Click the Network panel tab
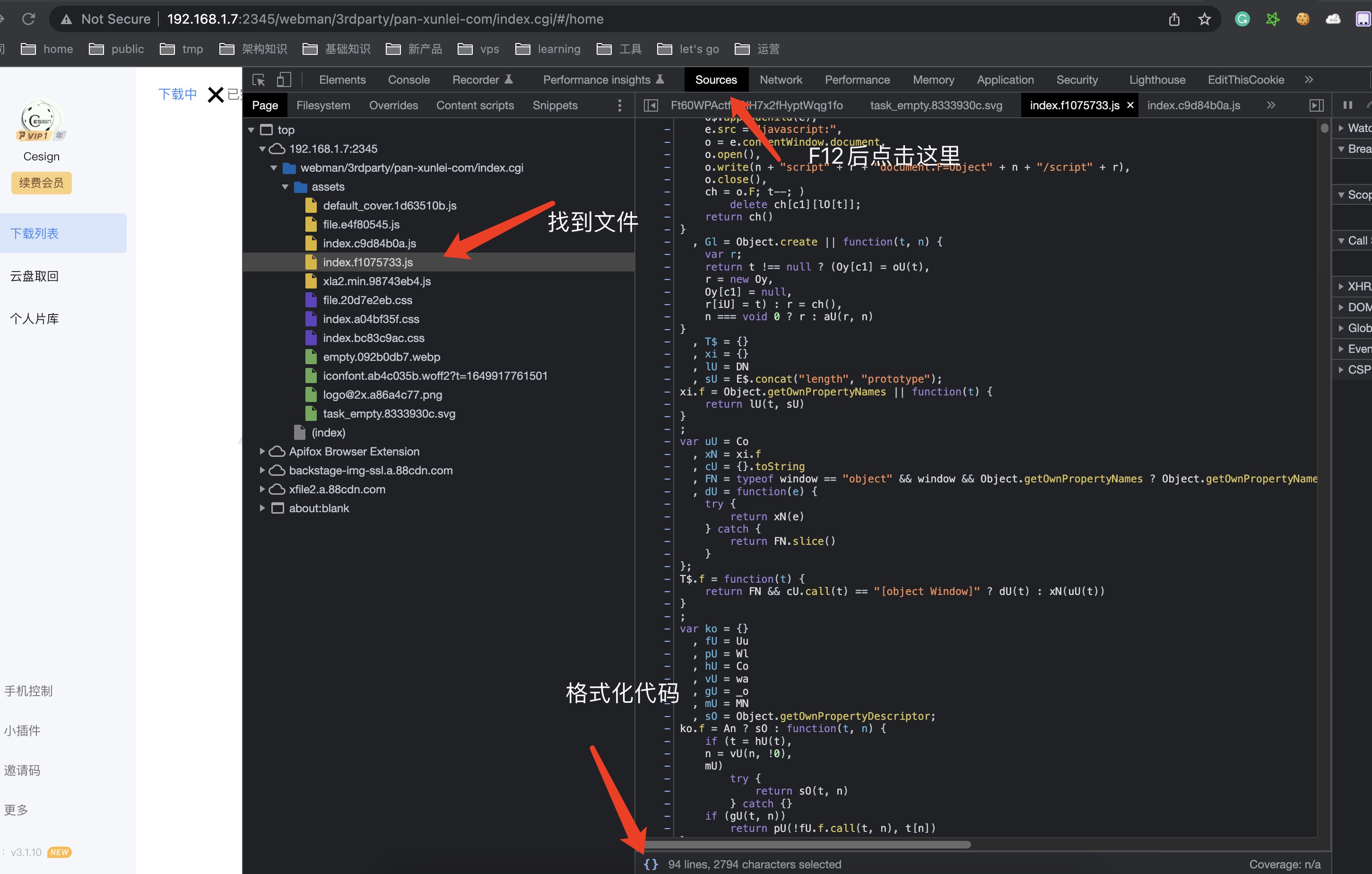Screen dimensions: 1372x874 click(x=780, y=79)
